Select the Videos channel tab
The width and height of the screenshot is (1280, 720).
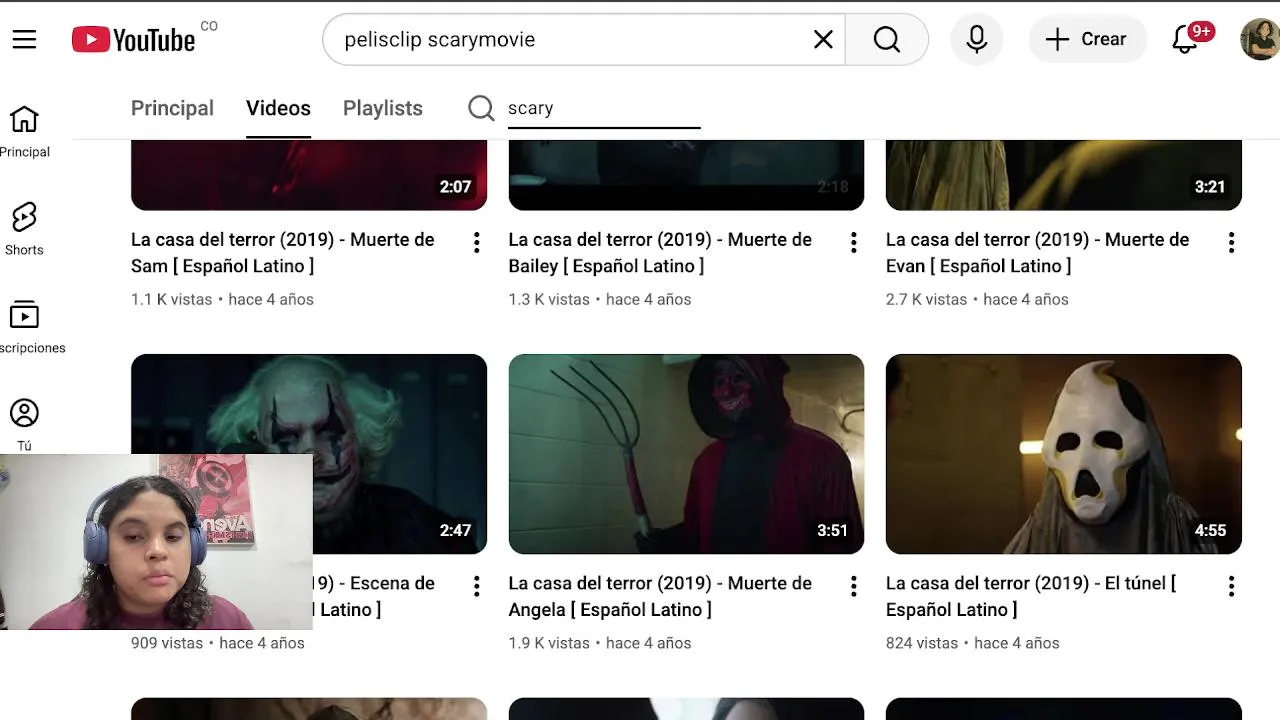278,108
